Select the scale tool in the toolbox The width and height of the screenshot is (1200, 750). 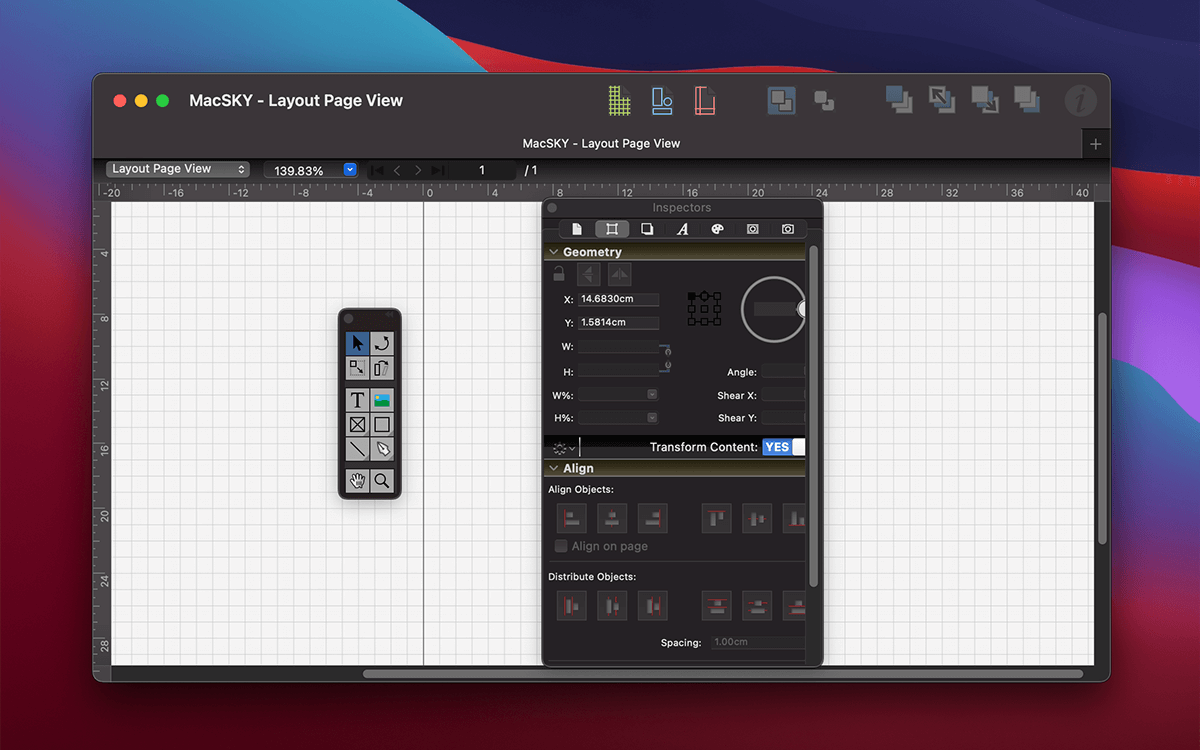(358, 368)
